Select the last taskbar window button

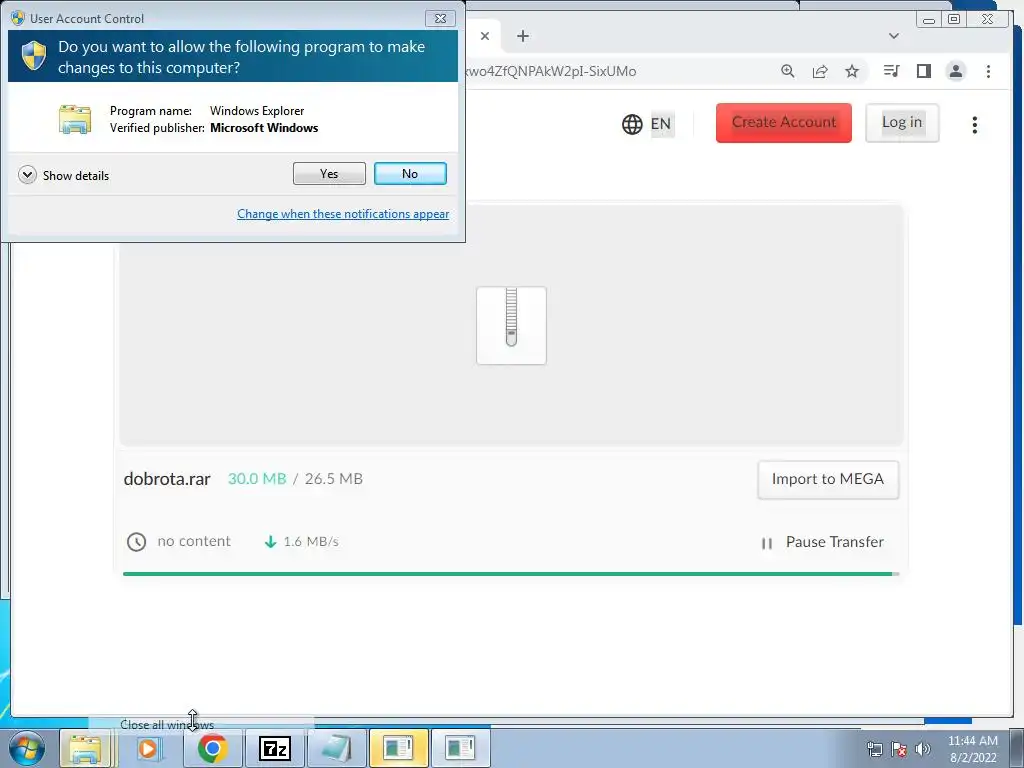460,748
